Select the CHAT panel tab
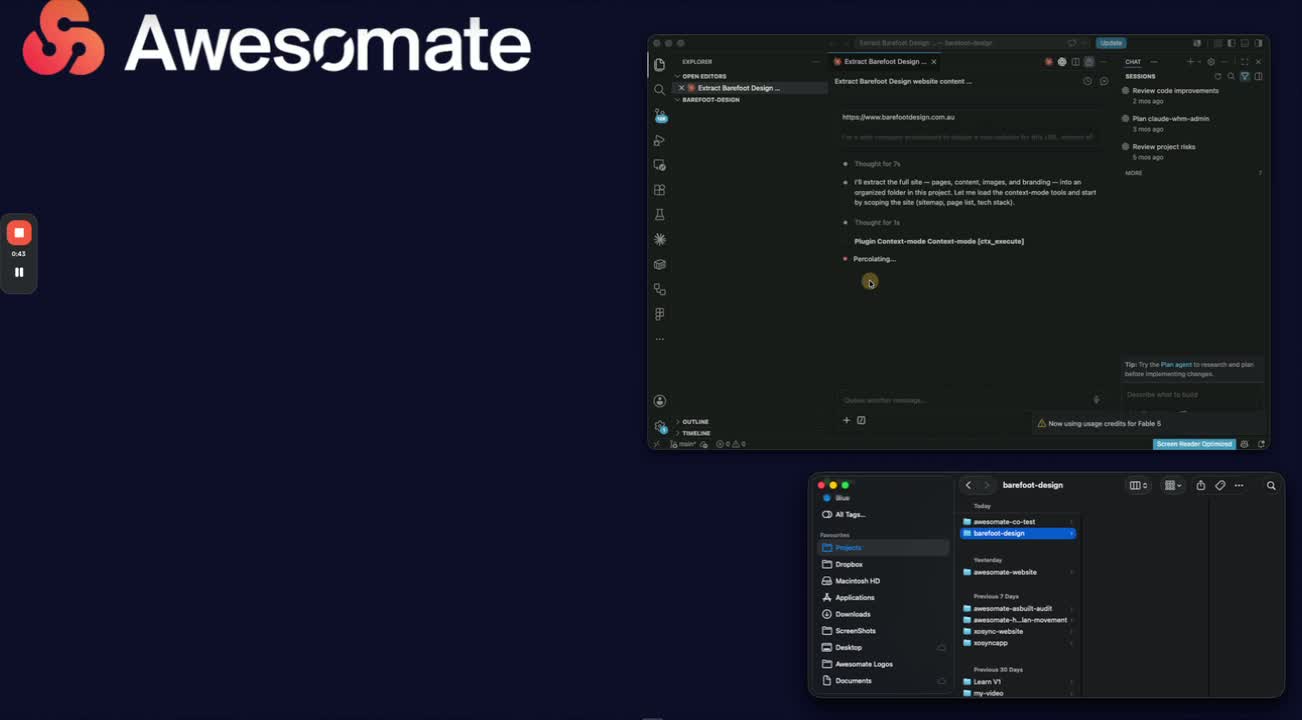Screen dimensions: 1302x720 pyautogui.click(x=1133, y=62)
